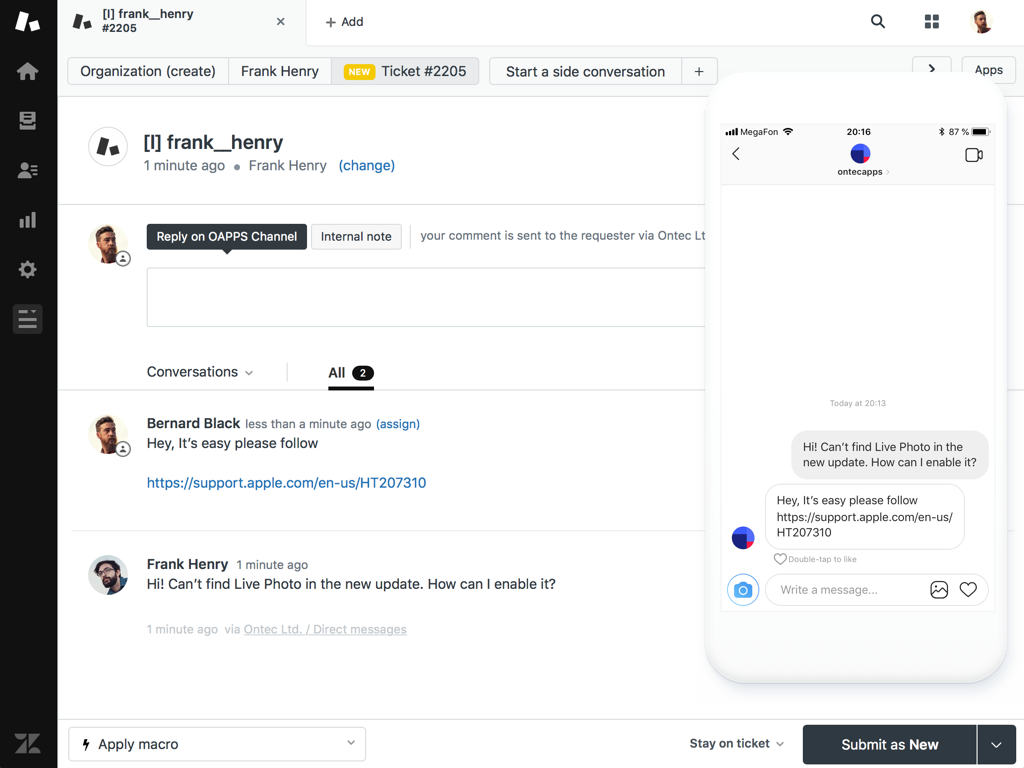The height and width of the screenshot is (768, 1024).
Task: Open the Stay on ticket dropdown
Action: click(x=736, y=743)
